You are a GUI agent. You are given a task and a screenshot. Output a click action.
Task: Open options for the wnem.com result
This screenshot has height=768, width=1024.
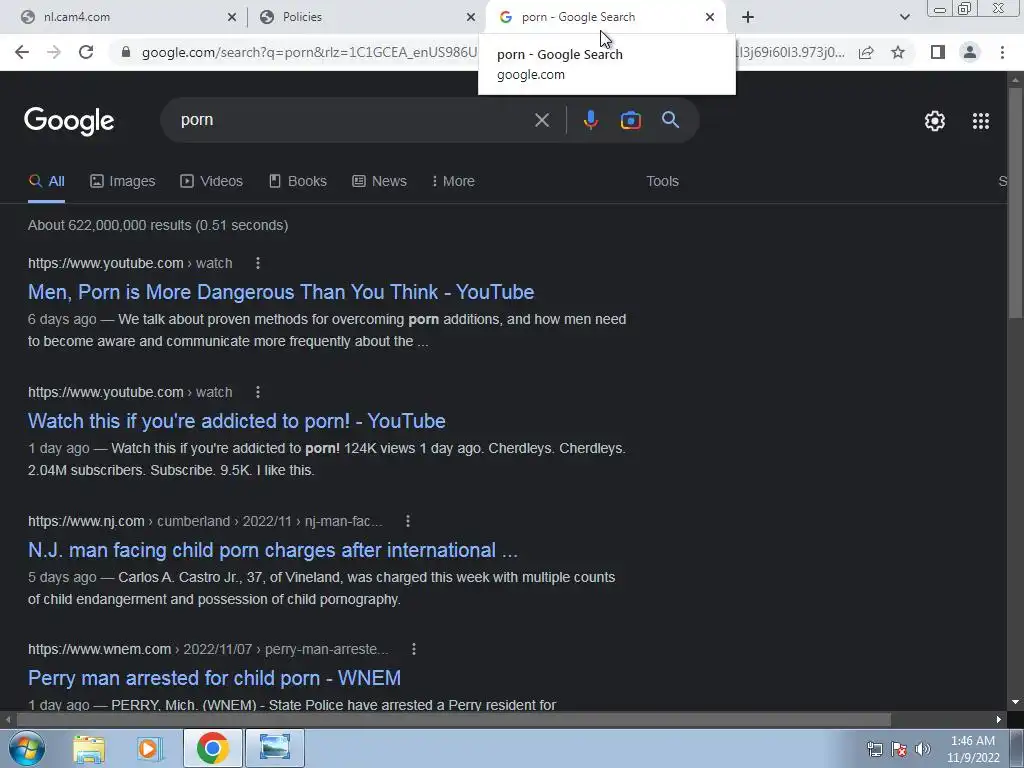coord(413,649)
